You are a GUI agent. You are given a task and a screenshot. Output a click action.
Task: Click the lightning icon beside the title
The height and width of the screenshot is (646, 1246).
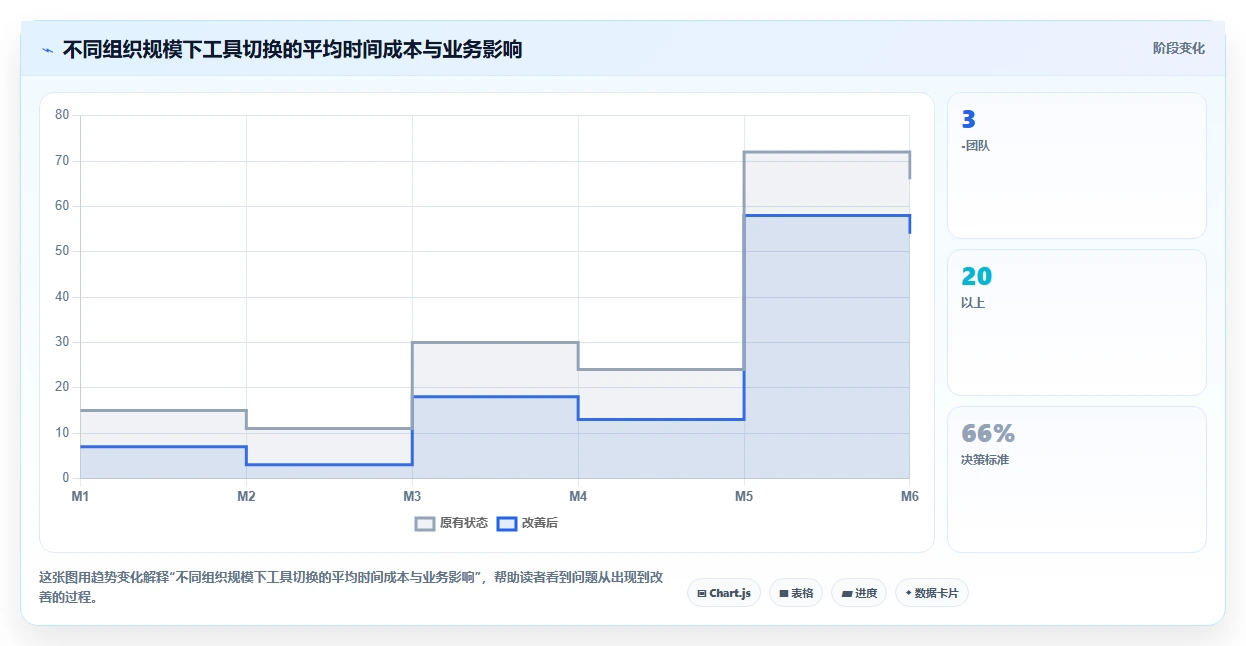tap(48, 49)
